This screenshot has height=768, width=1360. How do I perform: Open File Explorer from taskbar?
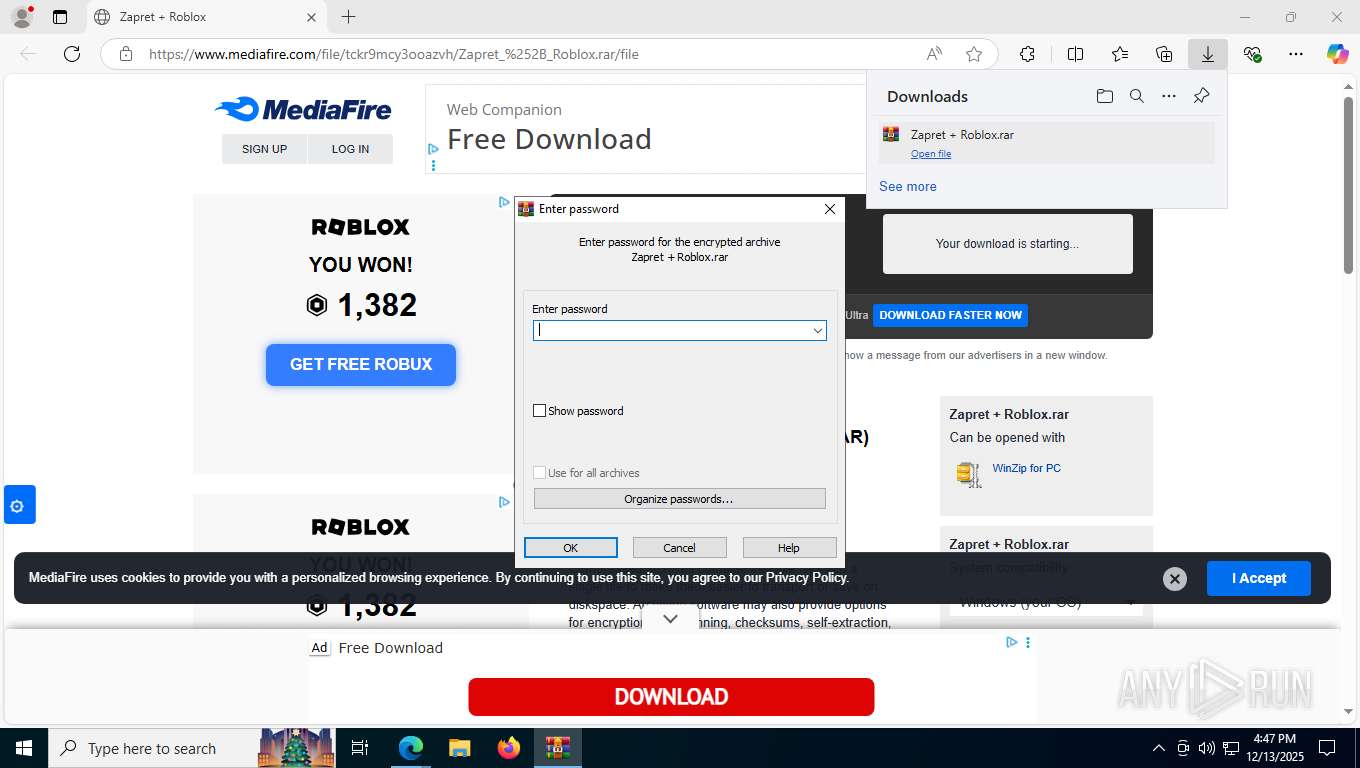(459, 748)
